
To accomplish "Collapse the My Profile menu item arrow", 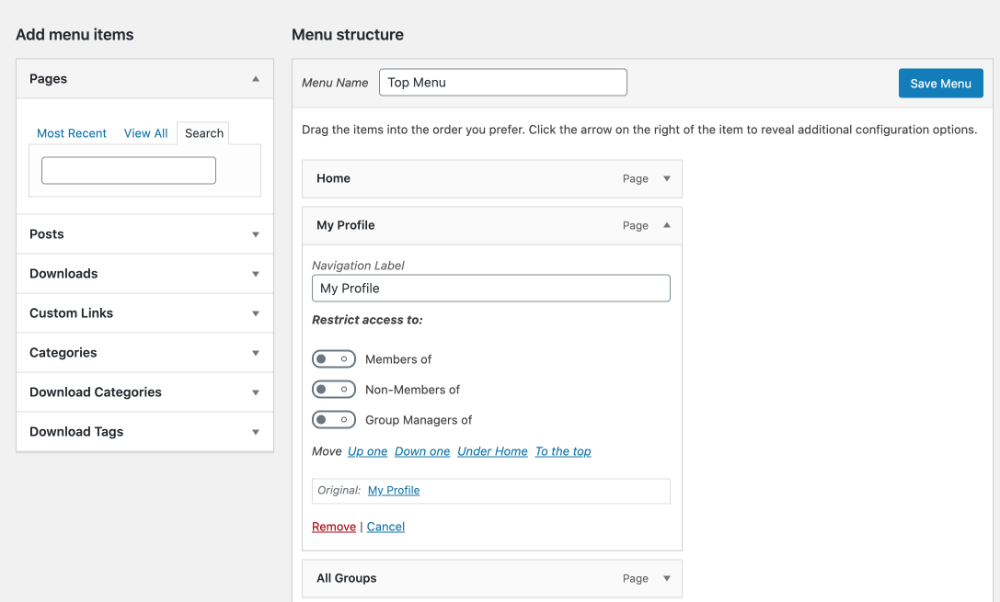I will pos(667,225).
